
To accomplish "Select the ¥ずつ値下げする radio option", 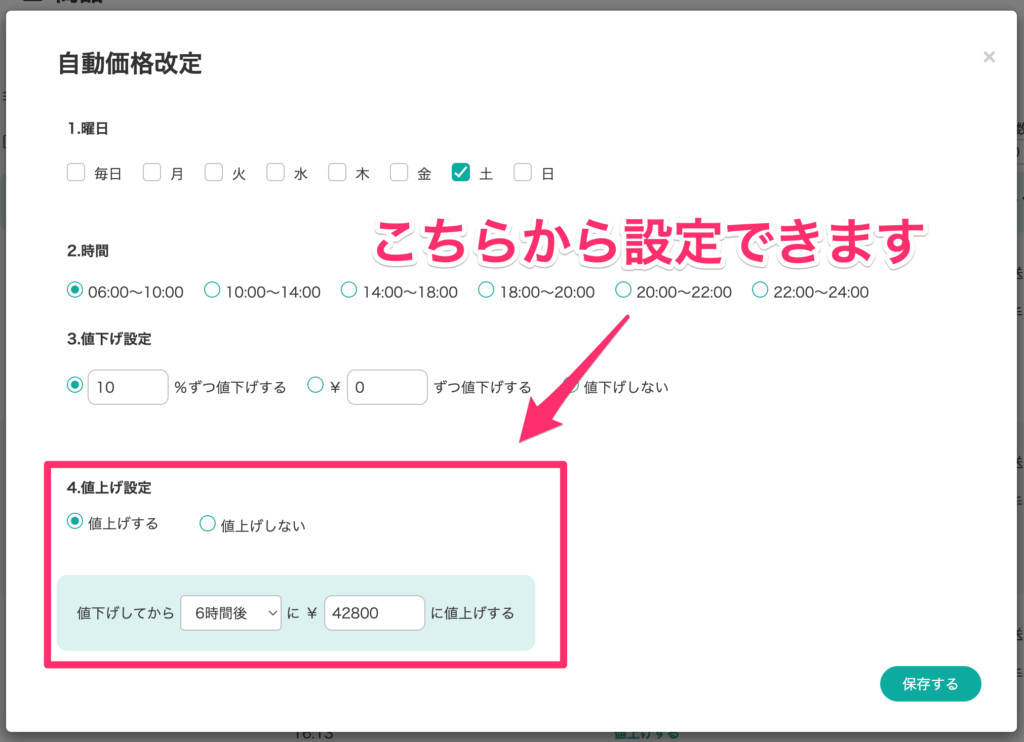I will [315, 385].
